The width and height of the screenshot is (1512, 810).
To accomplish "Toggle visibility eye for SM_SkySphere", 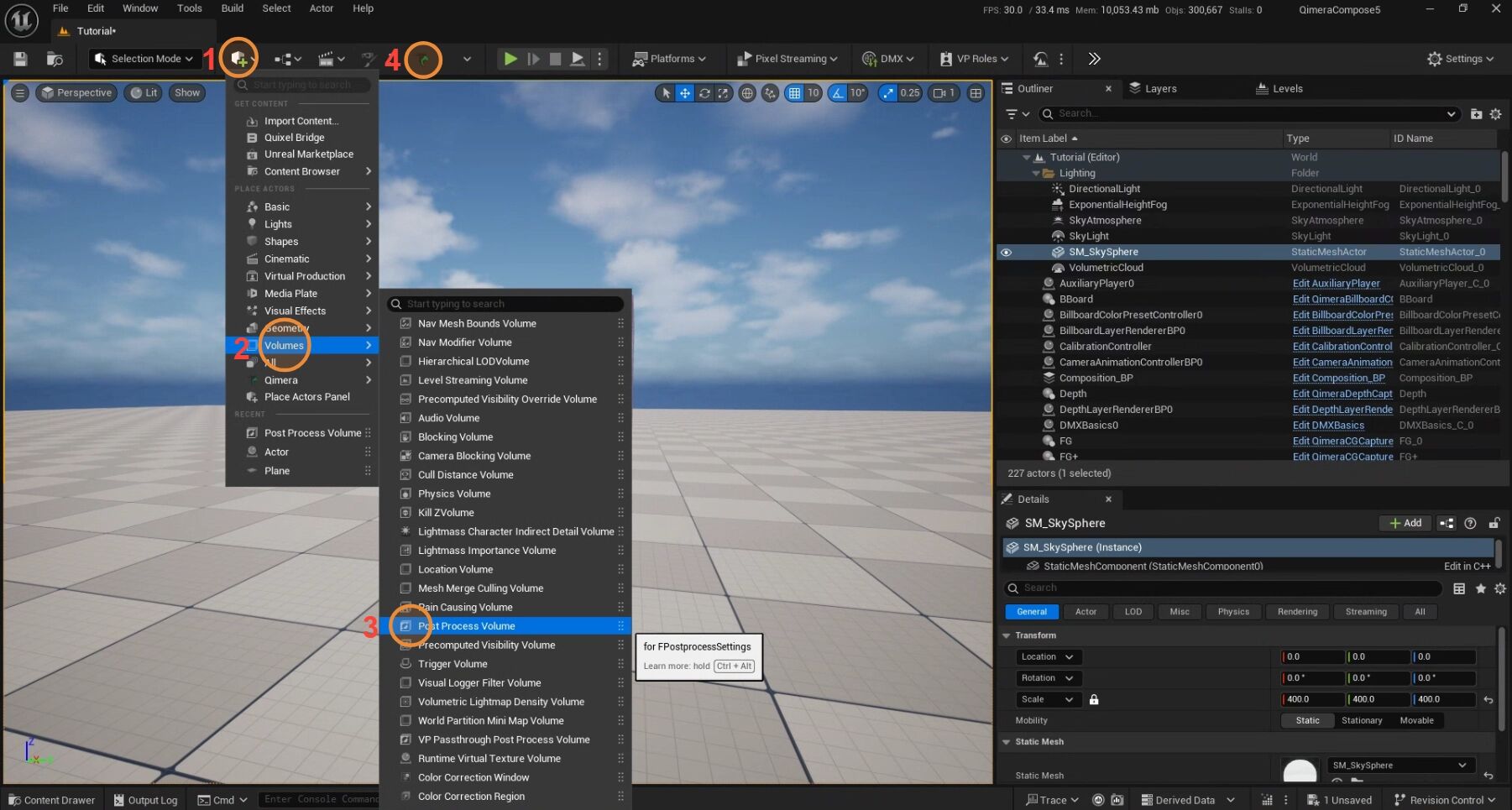I will click(x=1006, y=252).
